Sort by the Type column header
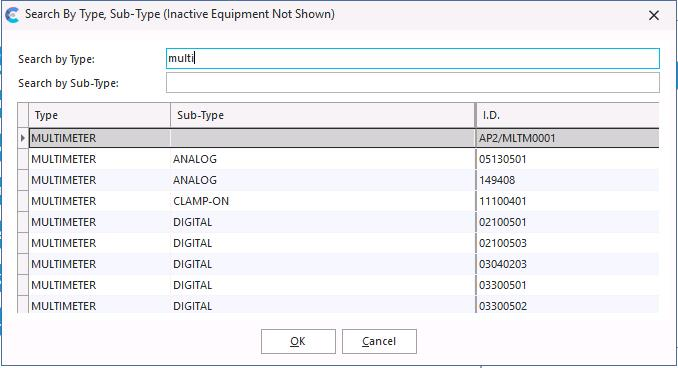Image resolution: width=678 pixels, height=368 pixels. pyautogui.click(x=99, y=115)
